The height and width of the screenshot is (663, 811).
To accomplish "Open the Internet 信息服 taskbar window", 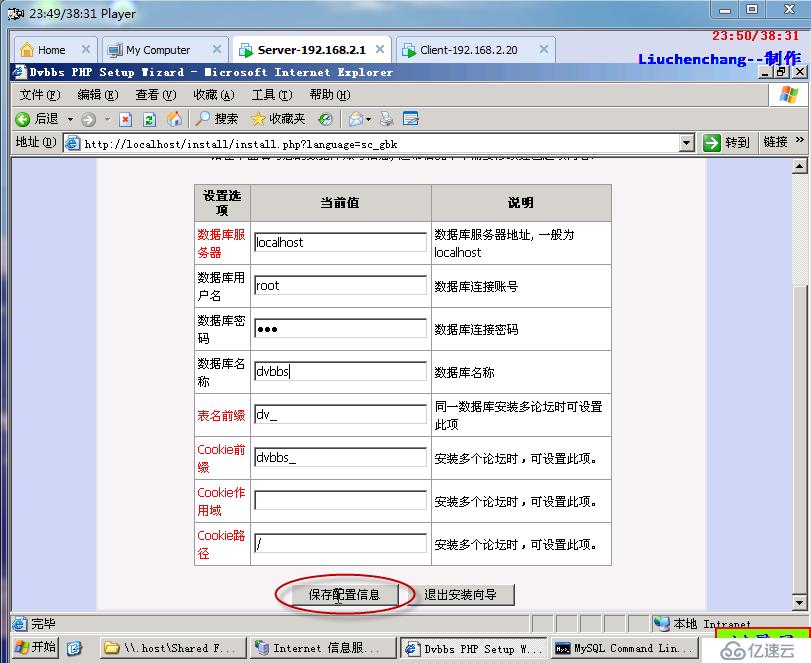I will tap(322, 648).
